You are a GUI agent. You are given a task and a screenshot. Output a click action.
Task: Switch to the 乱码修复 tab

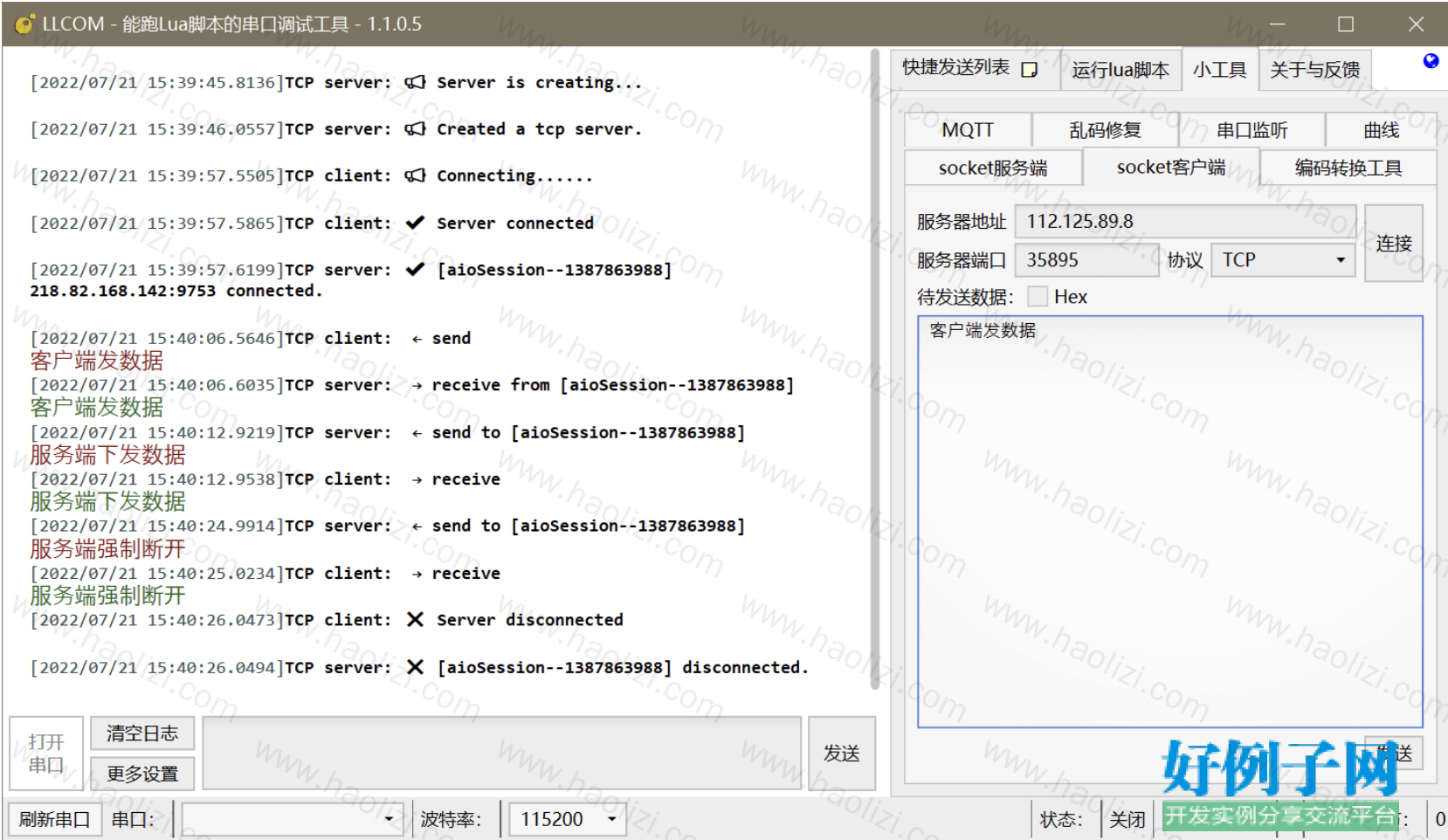[x=1106, y=130]
